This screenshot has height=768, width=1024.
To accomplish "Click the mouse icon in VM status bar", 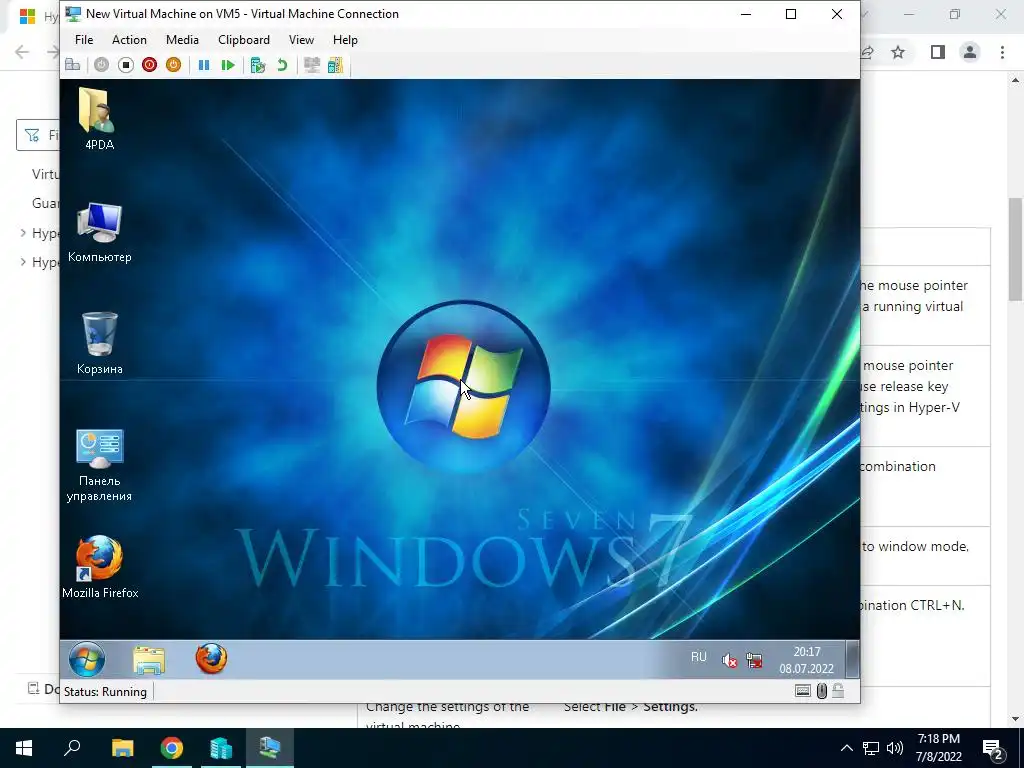I will (x=822, y=691).
